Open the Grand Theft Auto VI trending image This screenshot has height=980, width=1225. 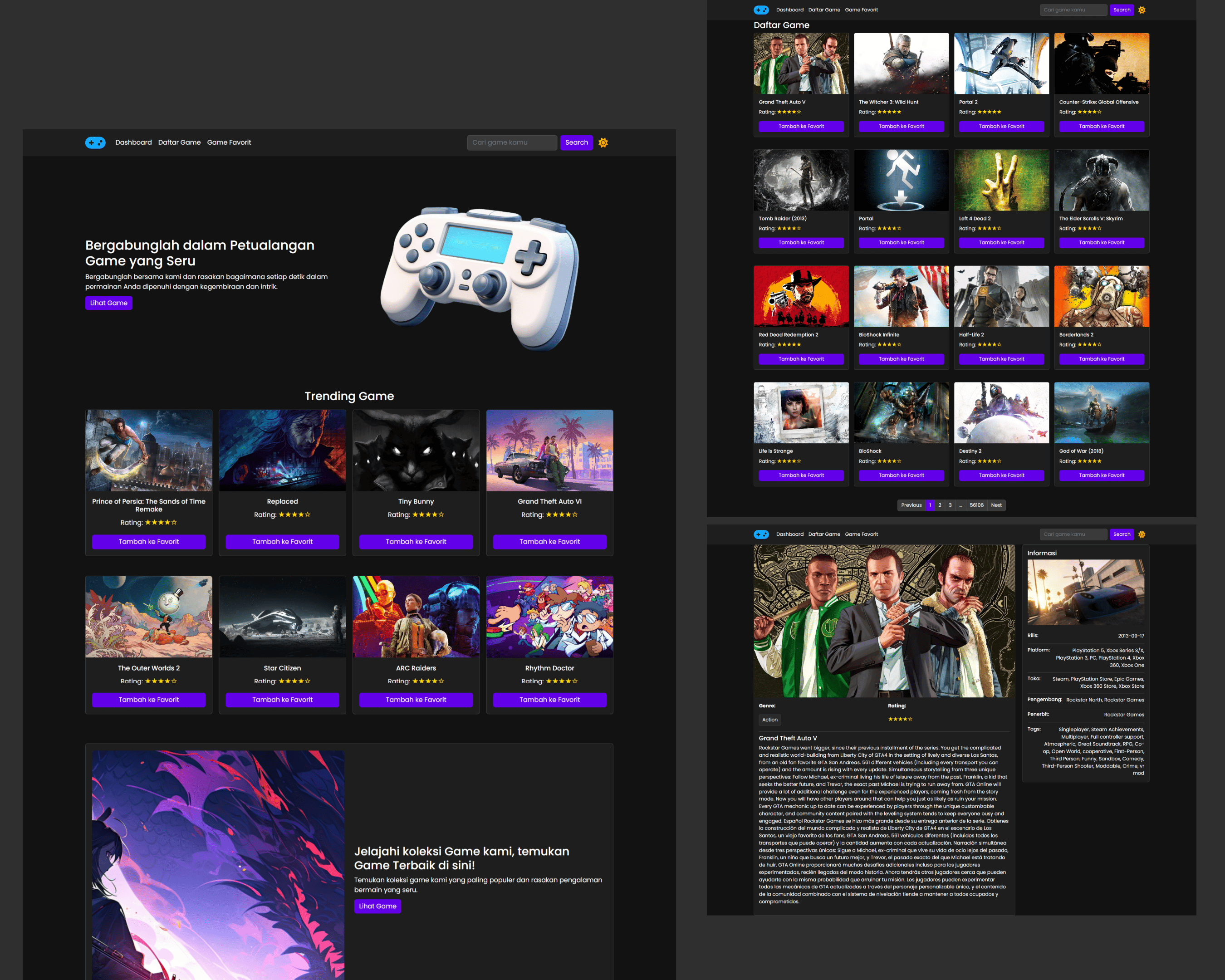tap(549, 451)
